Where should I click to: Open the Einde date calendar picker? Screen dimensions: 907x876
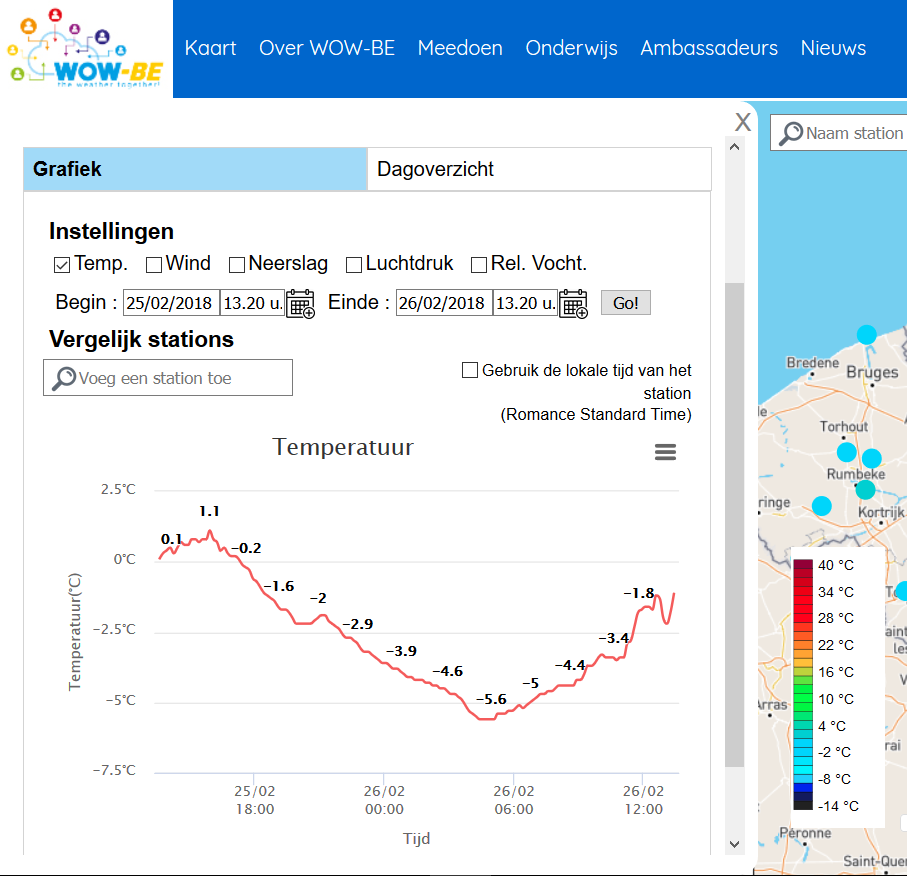tap(573, 303)
